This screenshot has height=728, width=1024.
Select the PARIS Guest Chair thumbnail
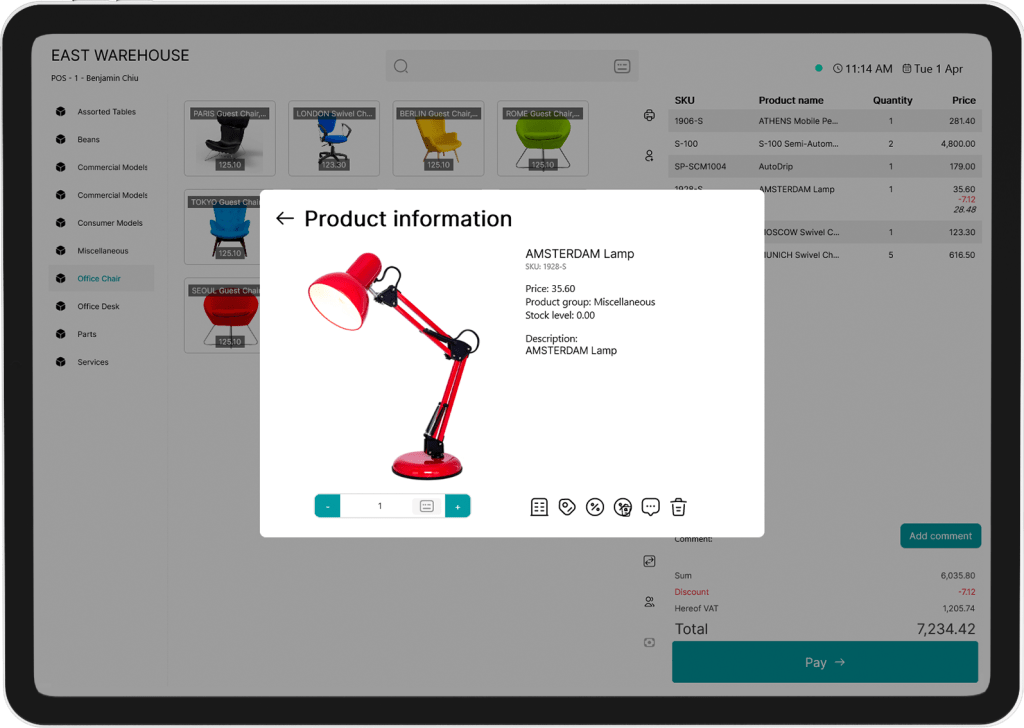[x=231, y=138]
